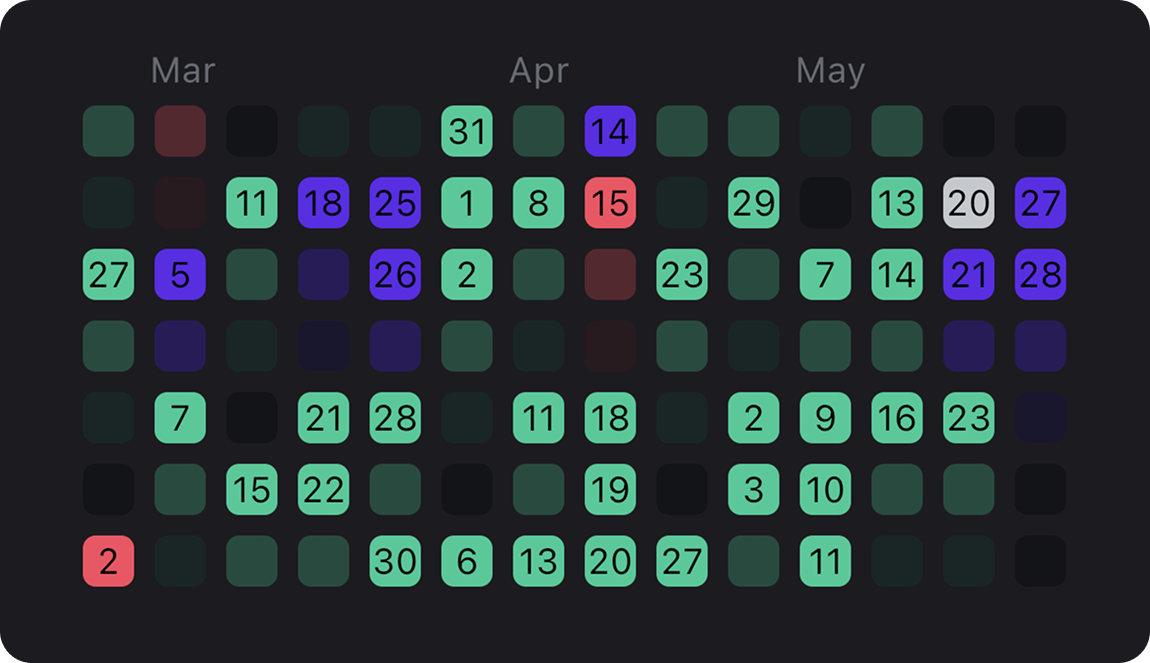Select the green March 11 cell
This screenshot has width=1150, height=663.
pos(251,203)
